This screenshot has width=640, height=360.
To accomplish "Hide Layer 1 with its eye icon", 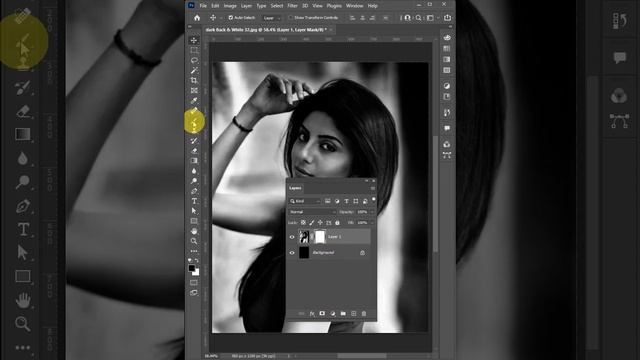I will click(292, 237).
